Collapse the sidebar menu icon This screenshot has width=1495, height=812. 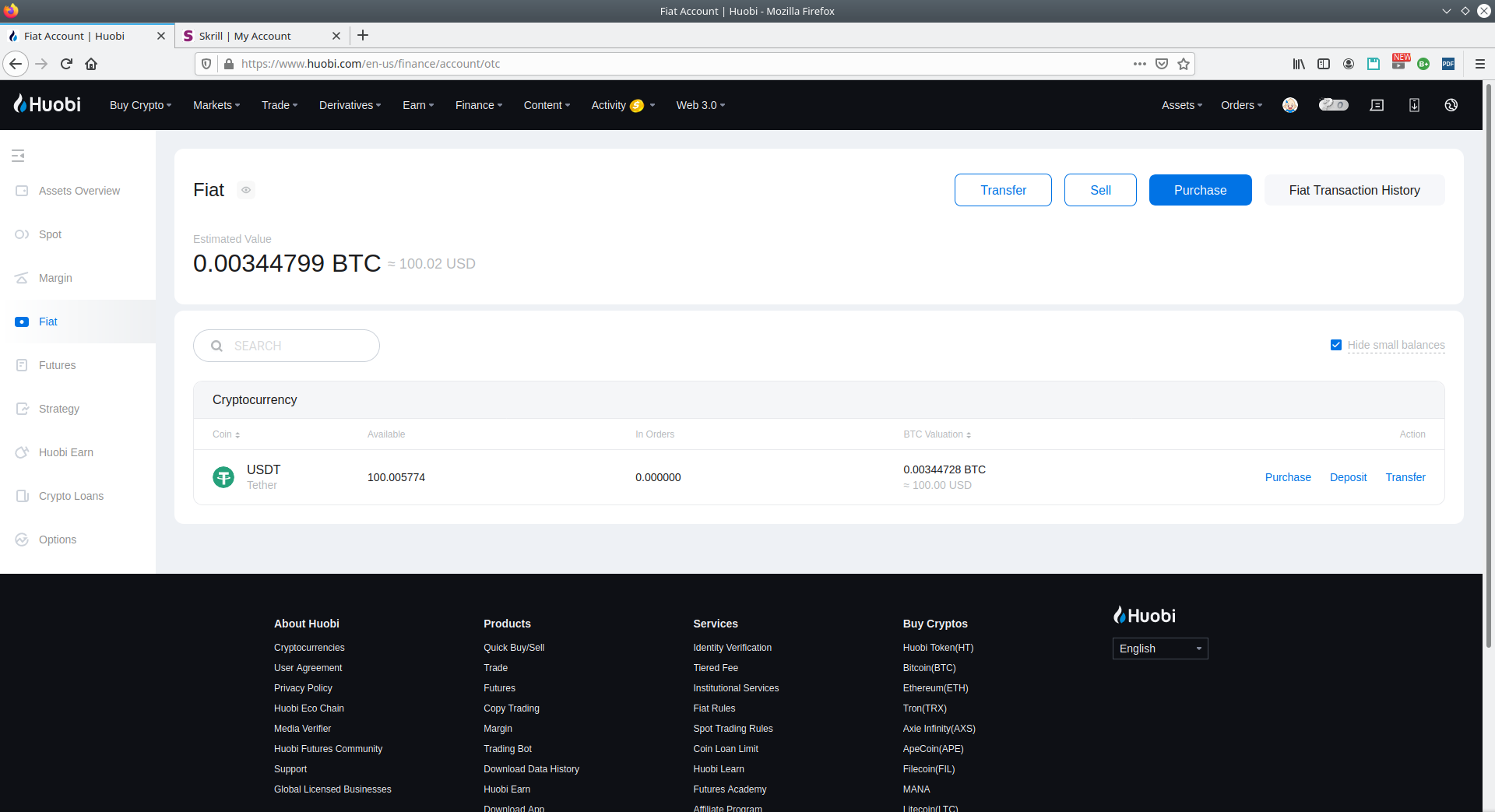pos(18,156)
